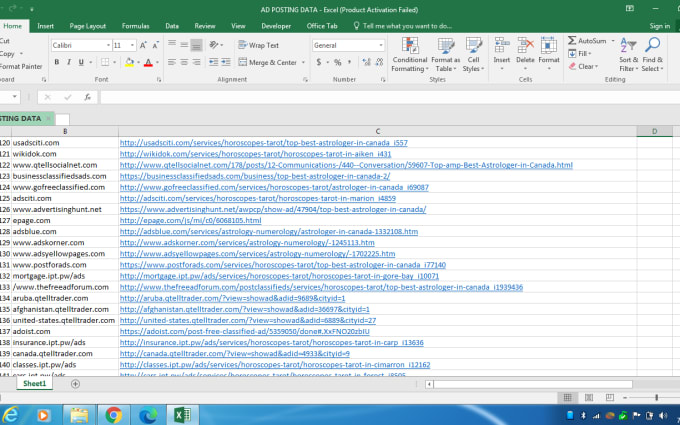The height and width of the screenshot is (425, 680).
Task: Align text left
Action: pos(172,62)
